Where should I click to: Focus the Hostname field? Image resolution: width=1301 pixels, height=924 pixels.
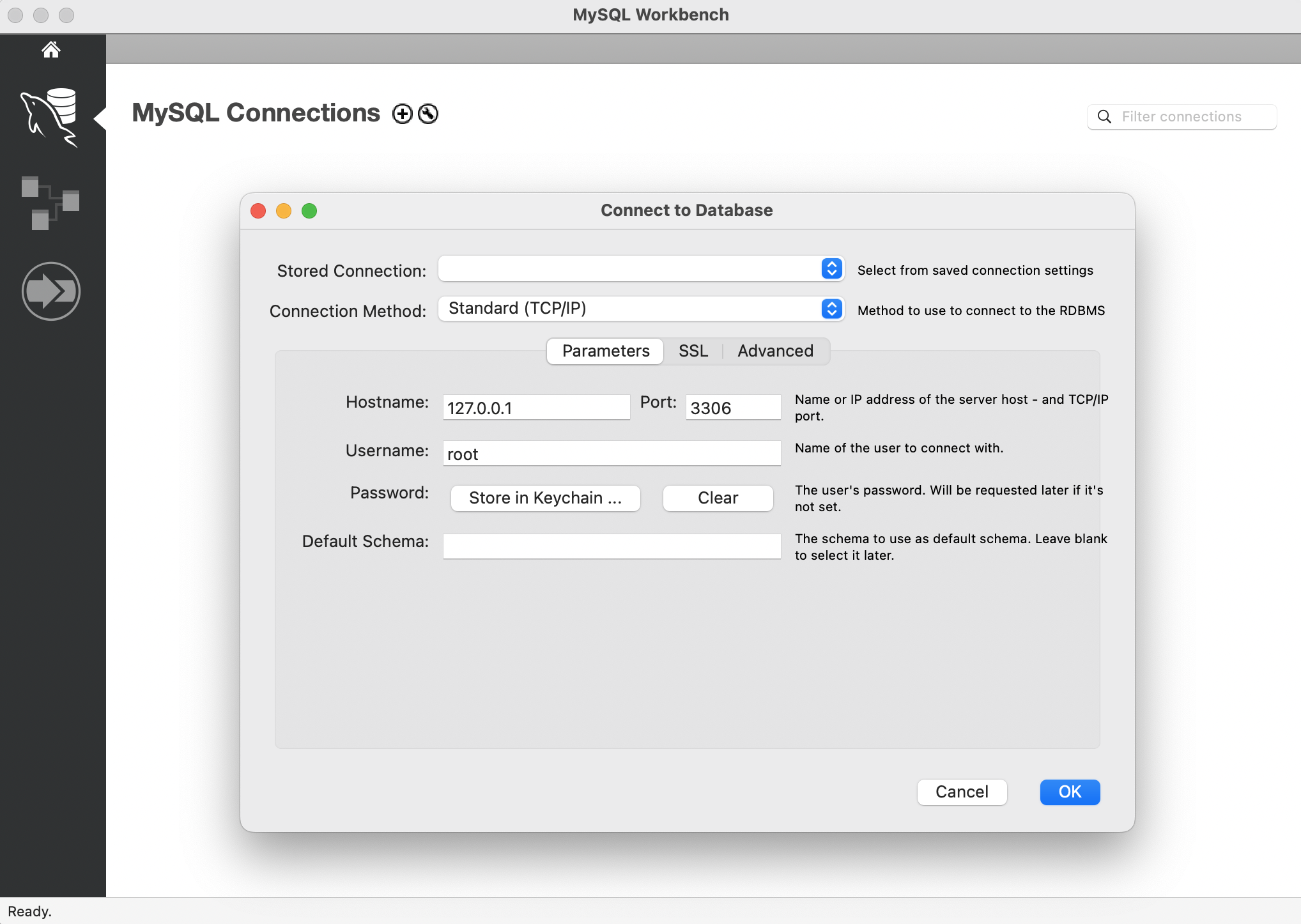536,408
